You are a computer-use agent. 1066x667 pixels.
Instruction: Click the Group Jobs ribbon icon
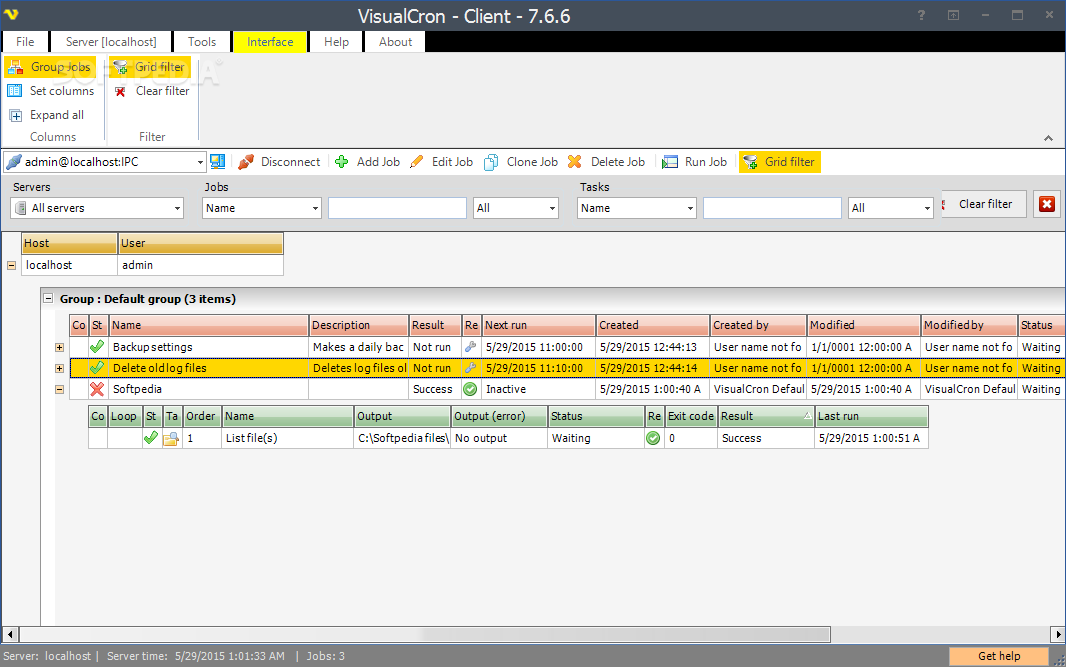pos(15,67)
